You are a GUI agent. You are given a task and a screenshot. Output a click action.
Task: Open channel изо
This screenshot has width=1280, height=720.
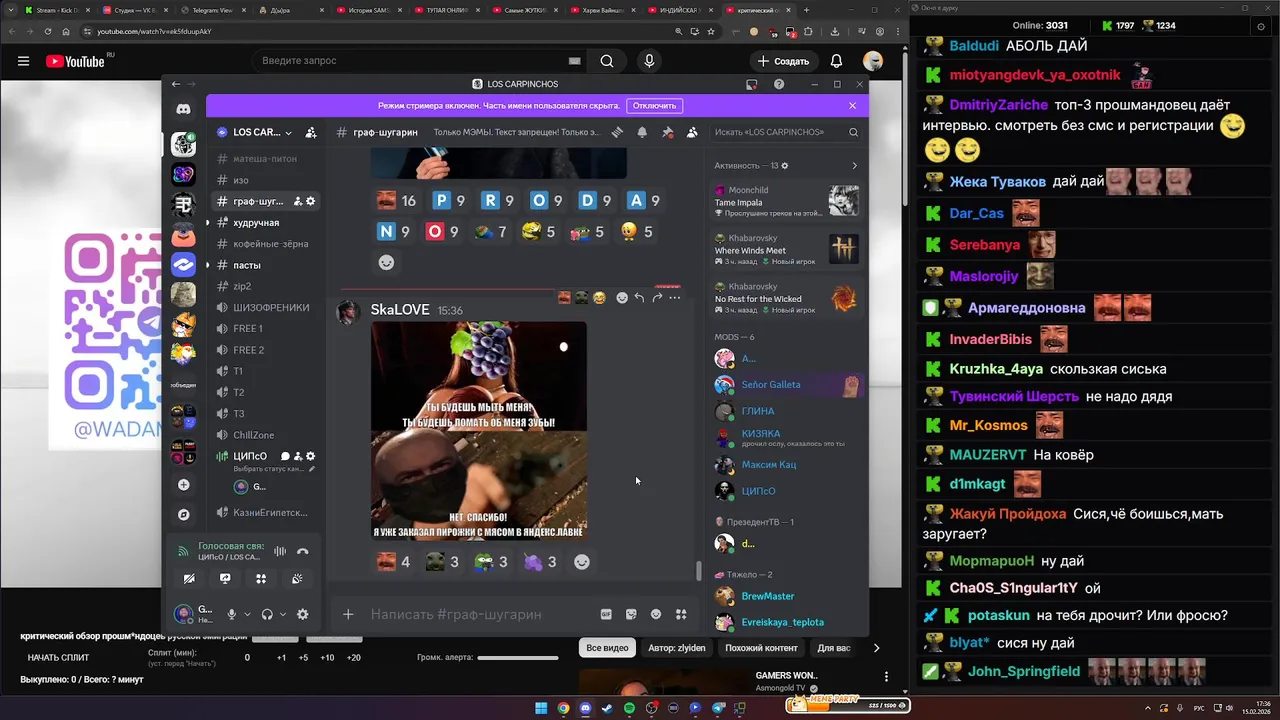262,180
